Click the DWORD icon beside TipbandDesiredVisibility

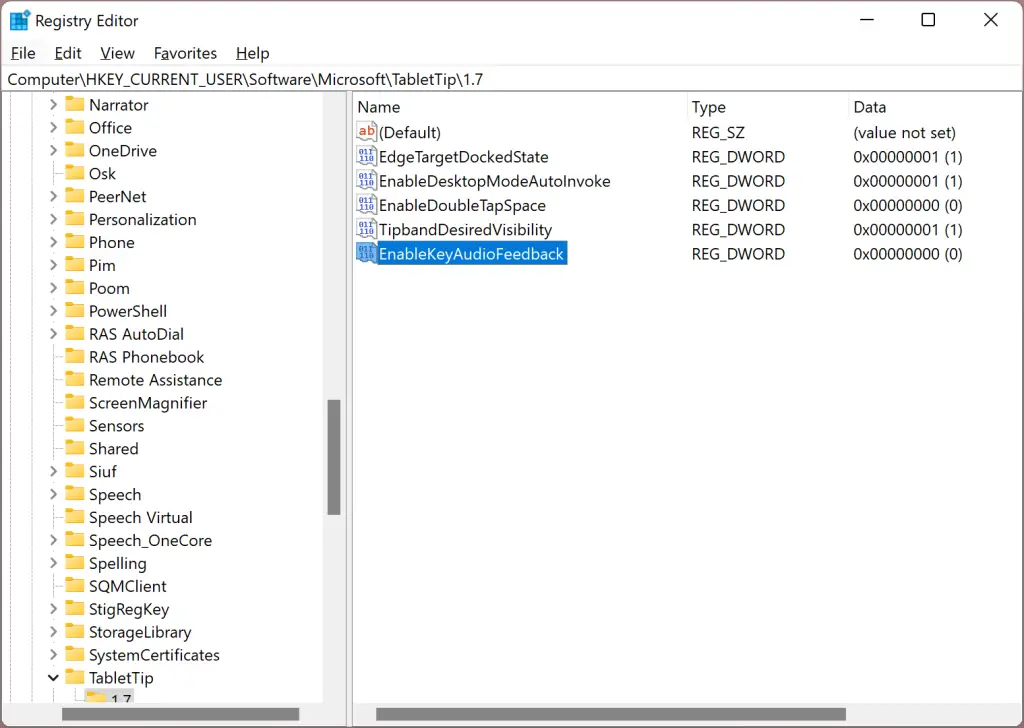point(366,230)
